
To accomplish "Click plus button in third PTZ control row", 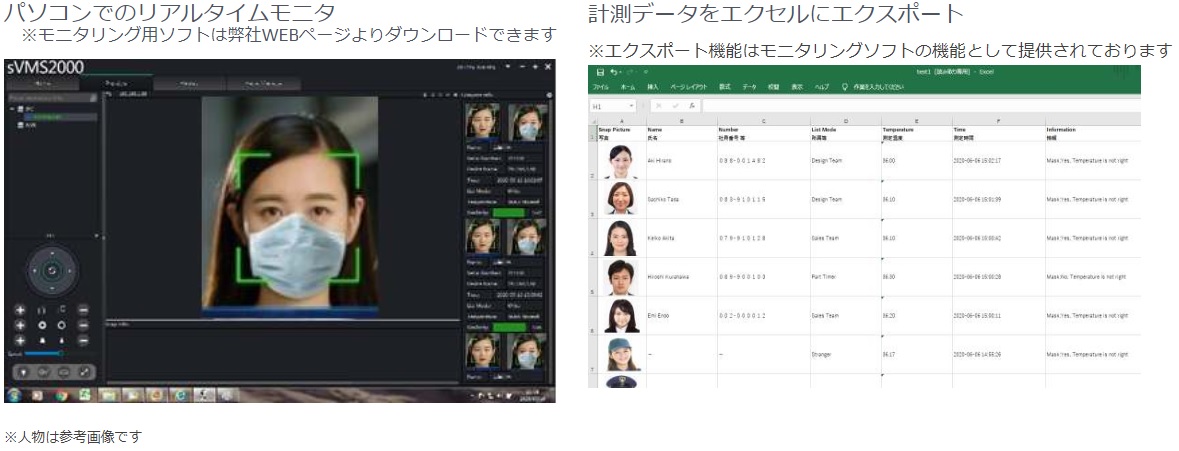I will click(20, 341).
